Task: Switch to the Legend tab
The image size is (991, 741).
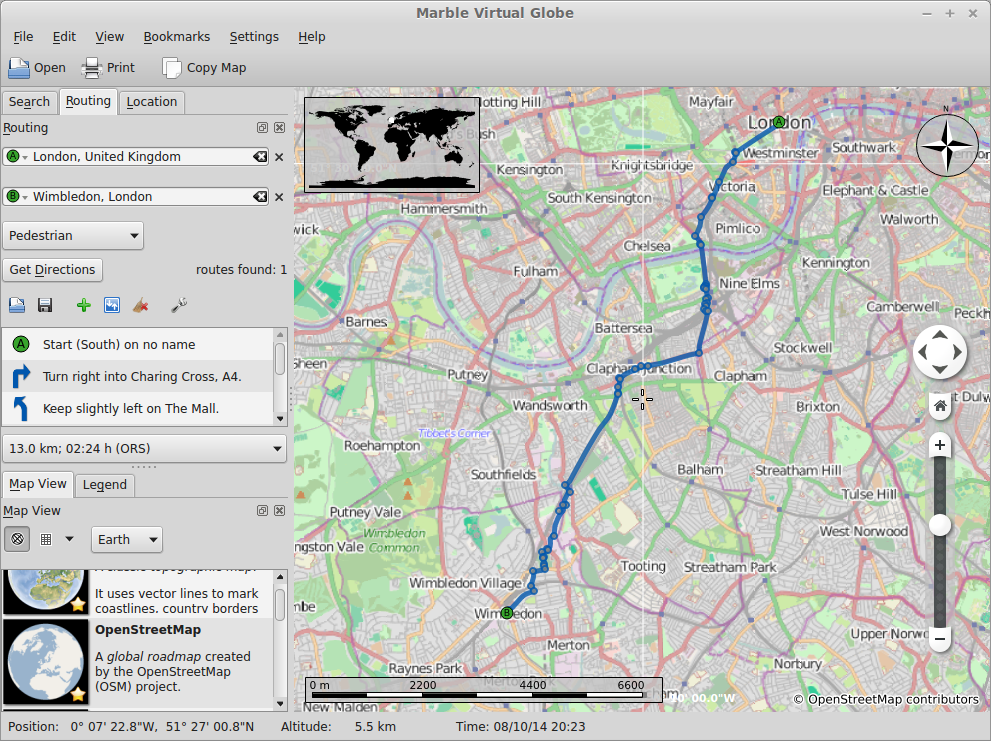Action: [x=105, y=485]
